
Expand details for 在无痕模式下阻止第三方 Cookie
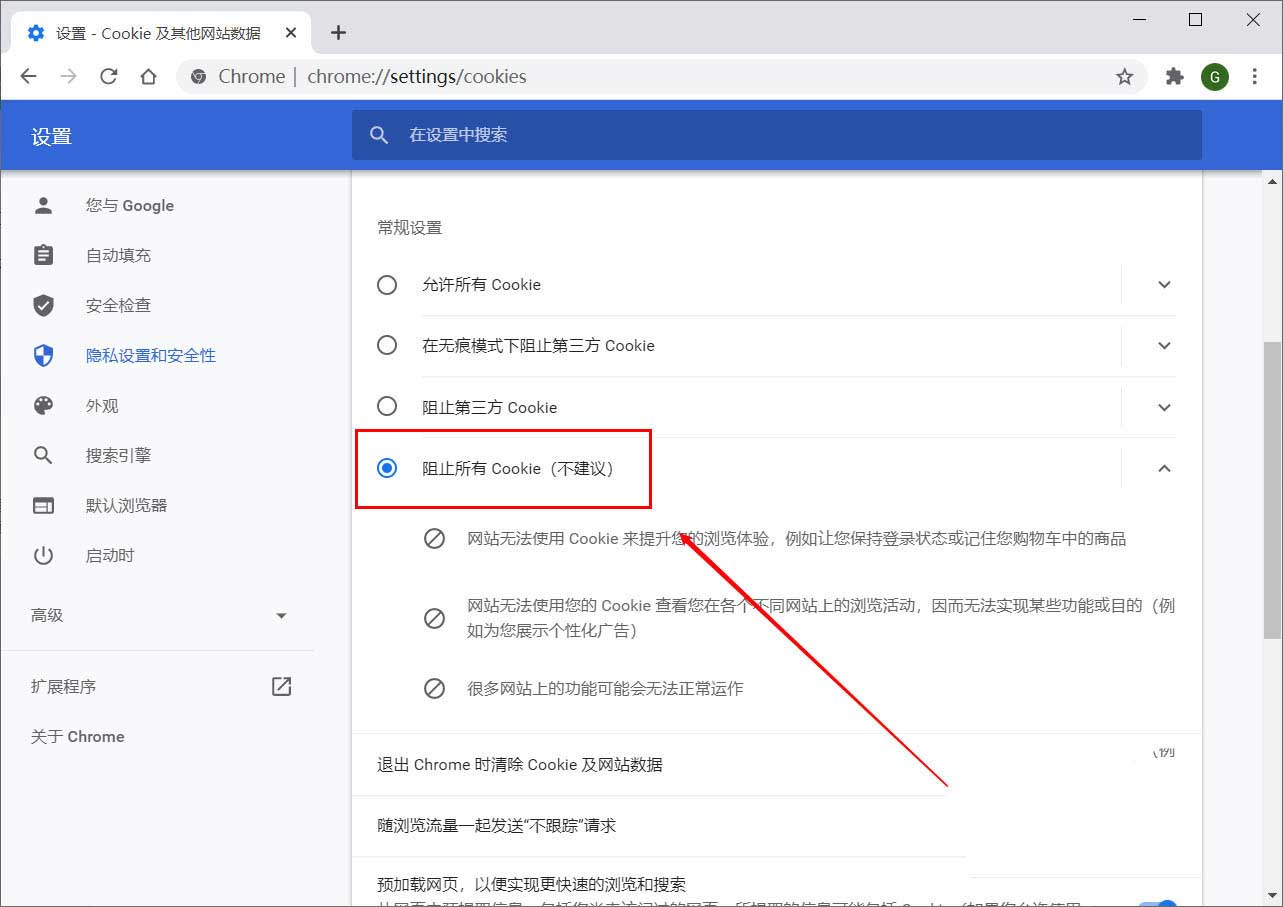[x=1164, y=346]
